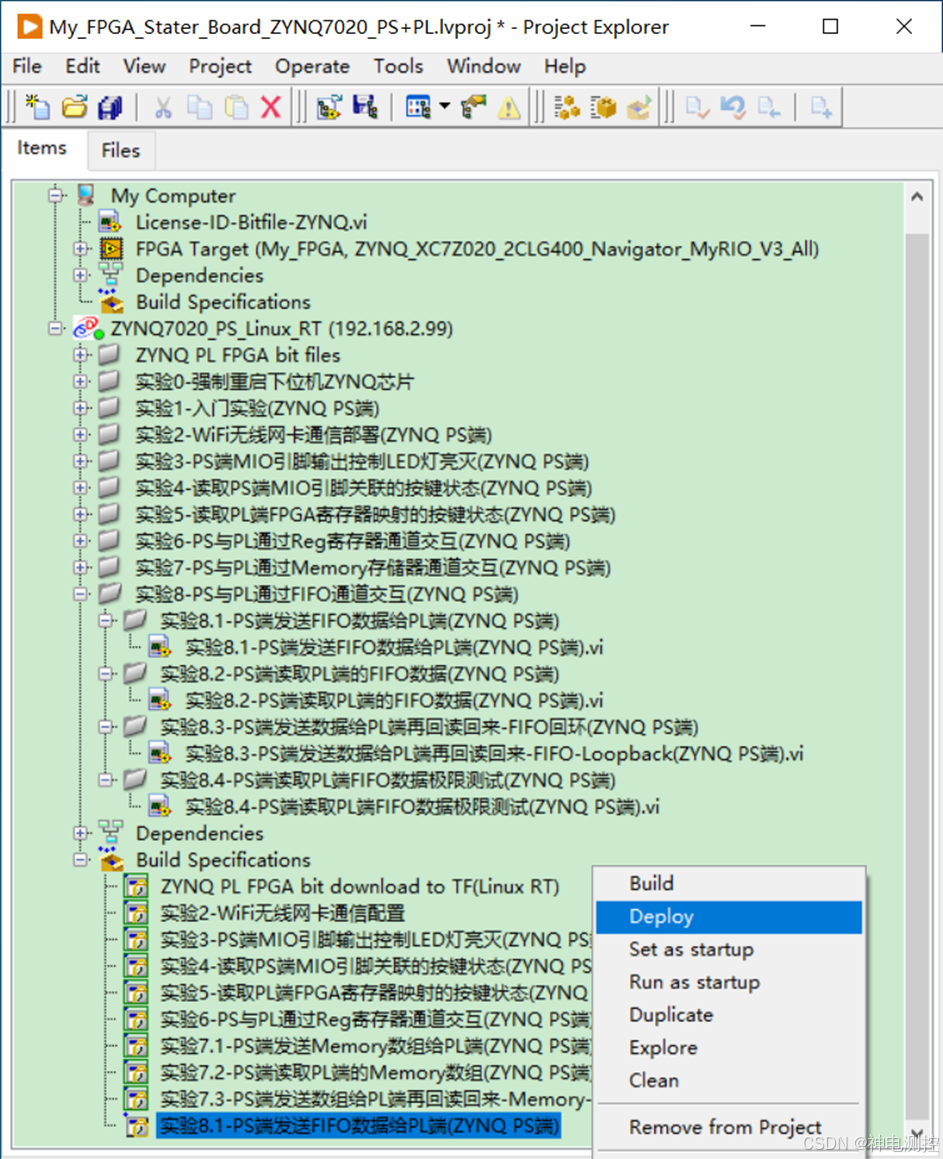The image size is (943, 1159).
Task: Click the My Computer target icon
Action: 86,195
